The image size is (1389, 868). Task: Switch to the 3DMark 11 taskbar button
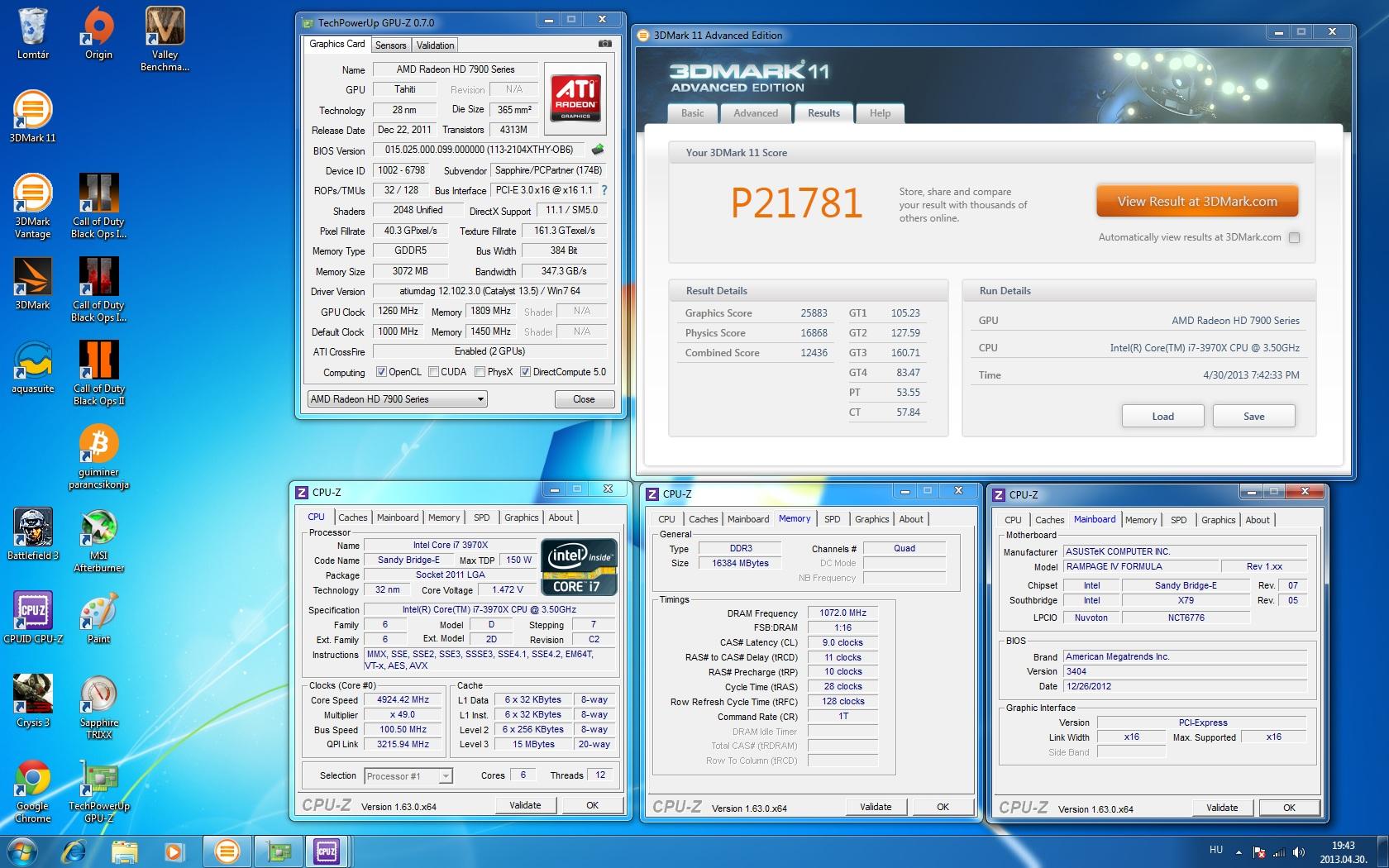[x=227, y=851]
